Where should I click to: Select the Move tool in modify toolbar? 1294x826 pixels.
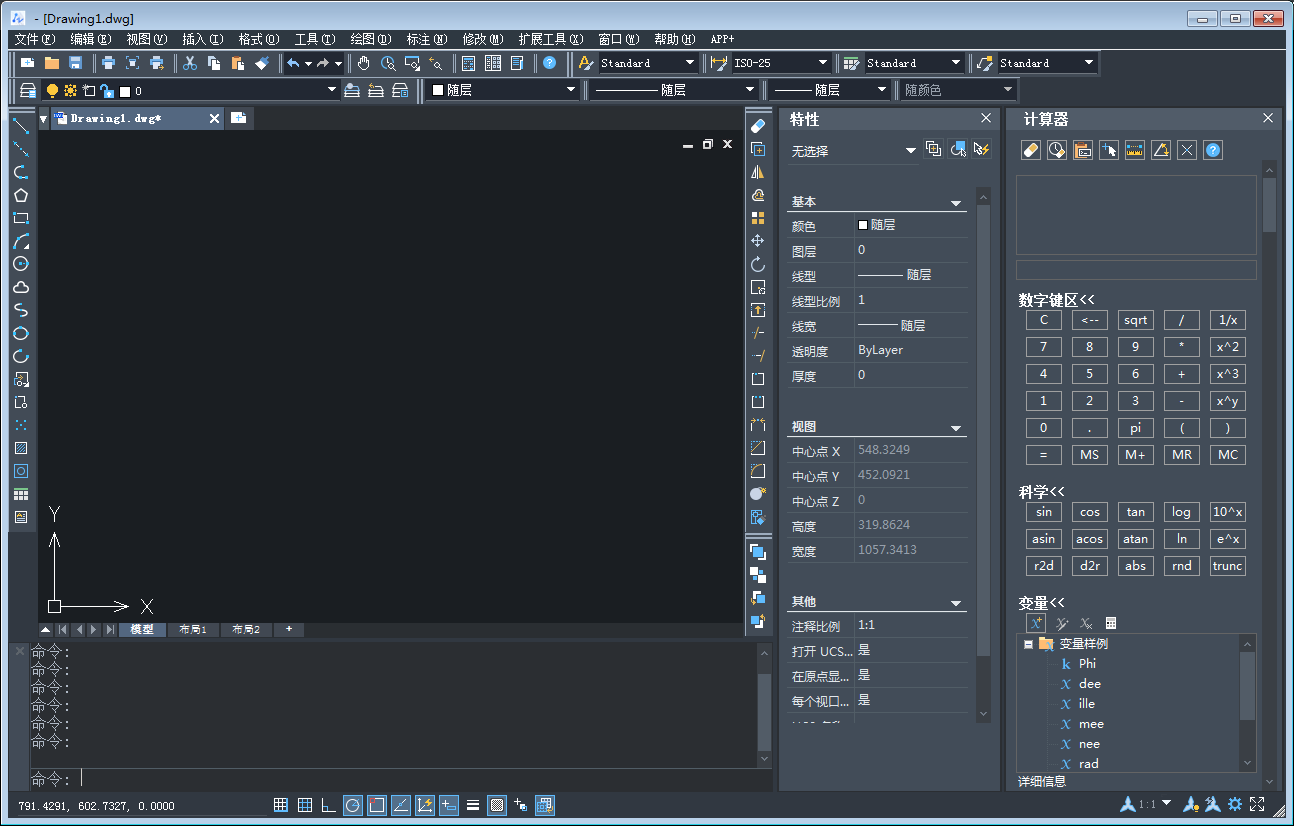pos(758,241)
